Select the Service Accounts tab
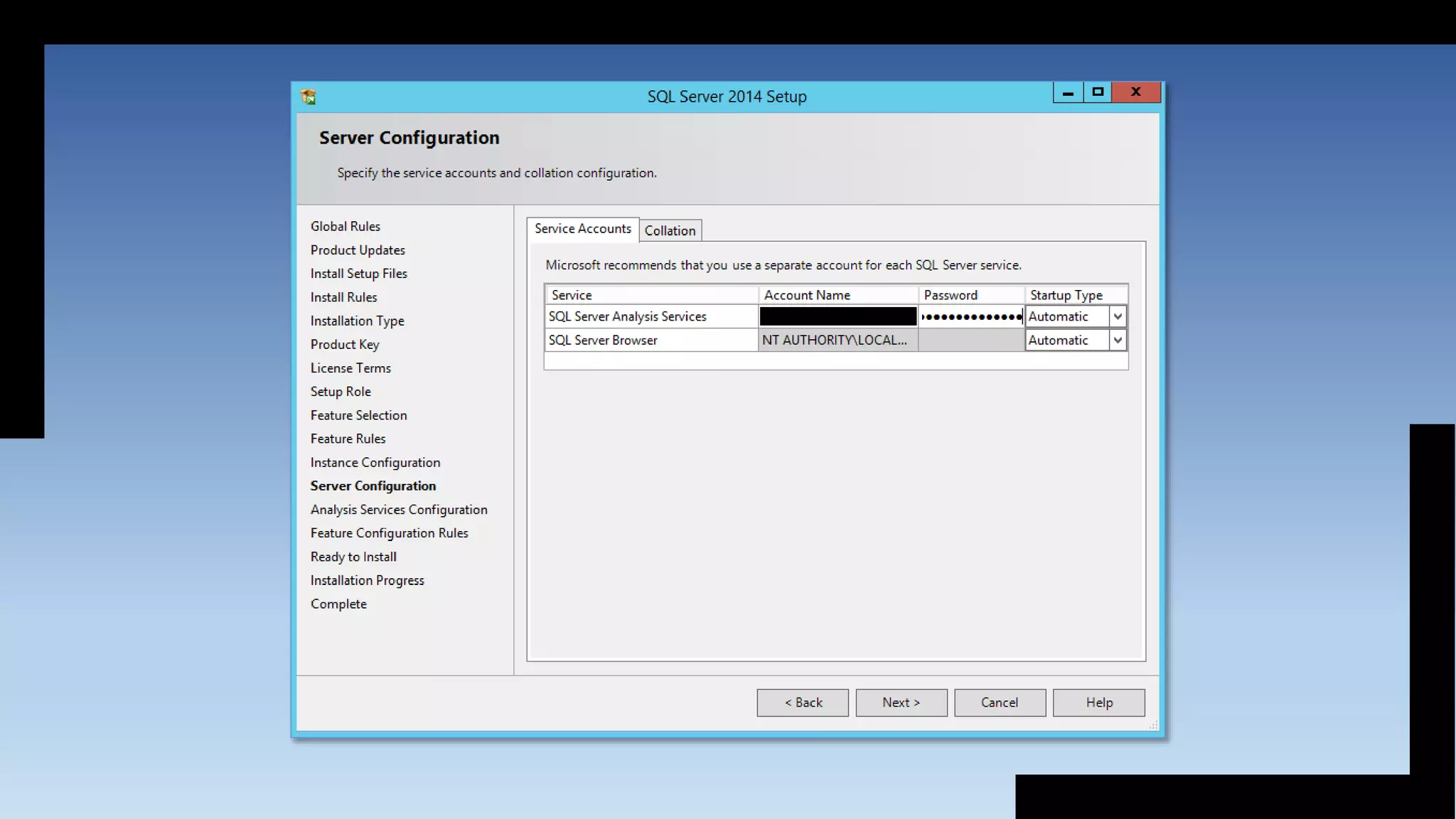Viewport: 1456px width, 819px height. click(x=582, y=229)
